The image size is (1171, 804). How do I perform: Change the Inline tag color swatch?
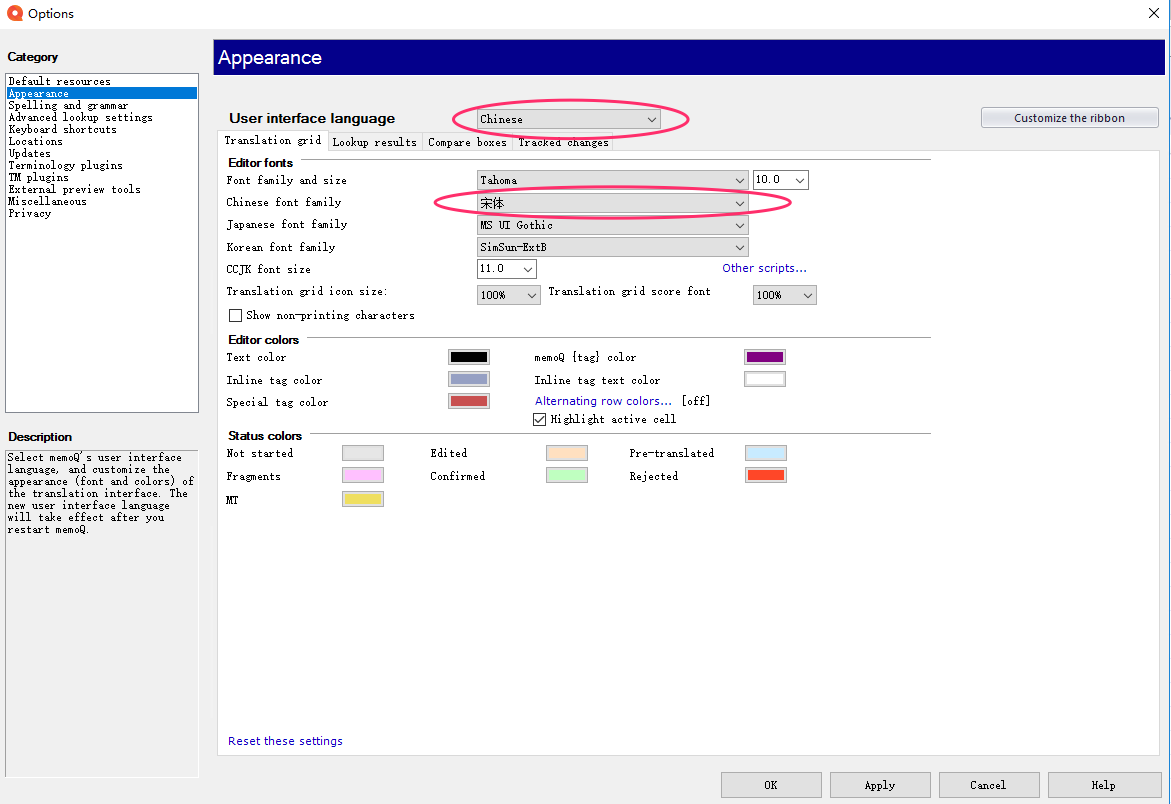click(469, 379)
